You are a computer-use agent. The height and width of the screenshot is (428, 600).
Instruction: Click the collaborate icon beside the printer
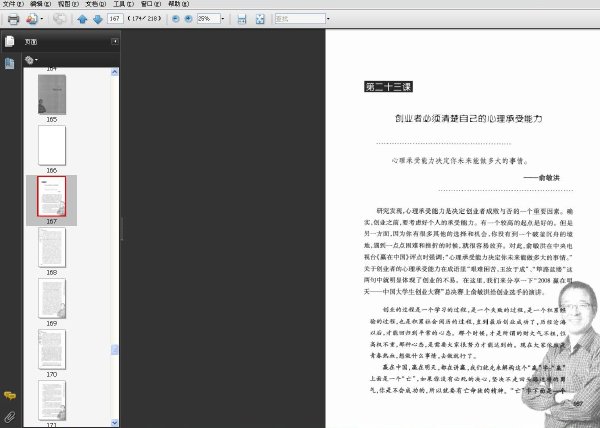tap(32, 19)
